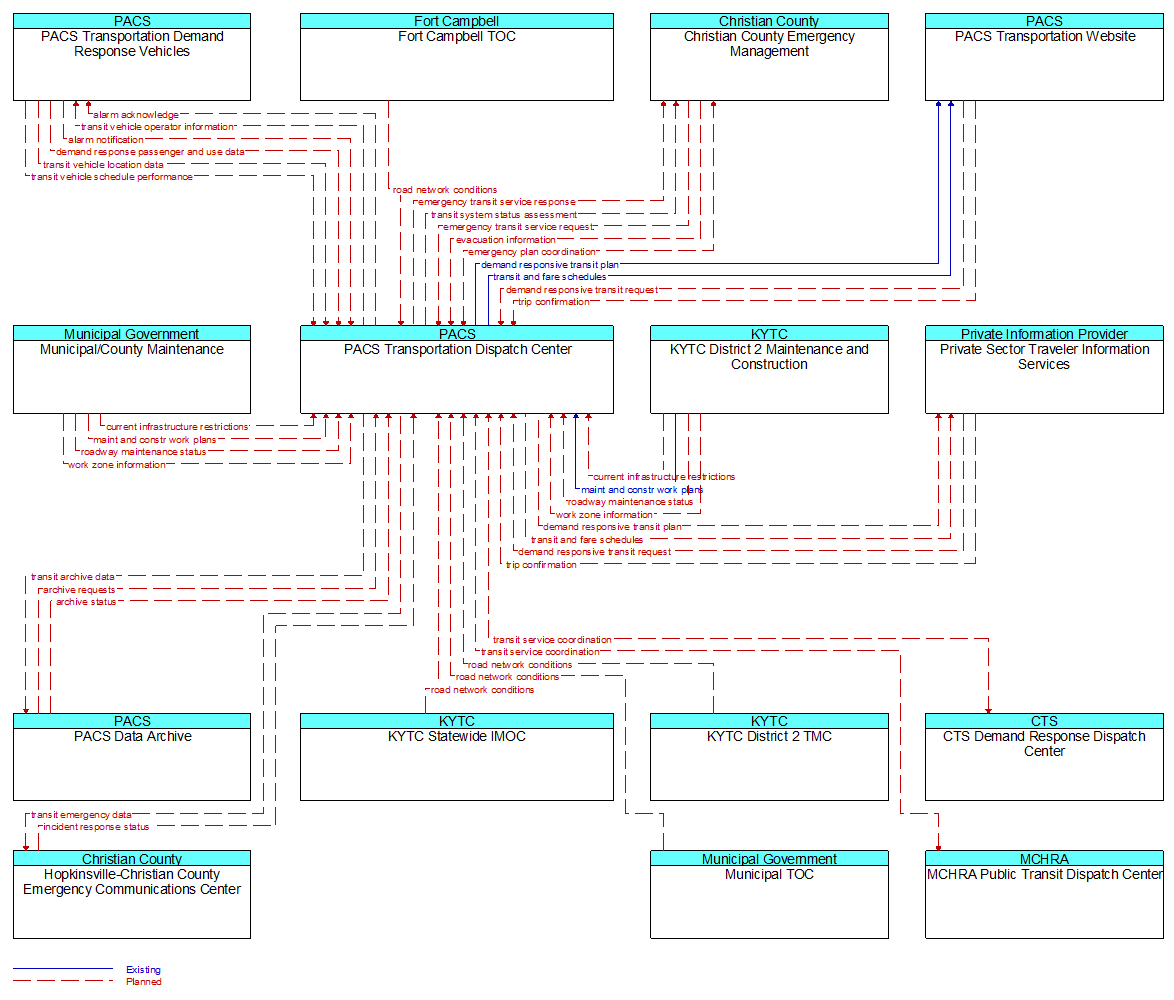Click 'emergency plan coordination' label
Image resolution: width=1174 pixels, height=1000 pixels.
[532, 252]
